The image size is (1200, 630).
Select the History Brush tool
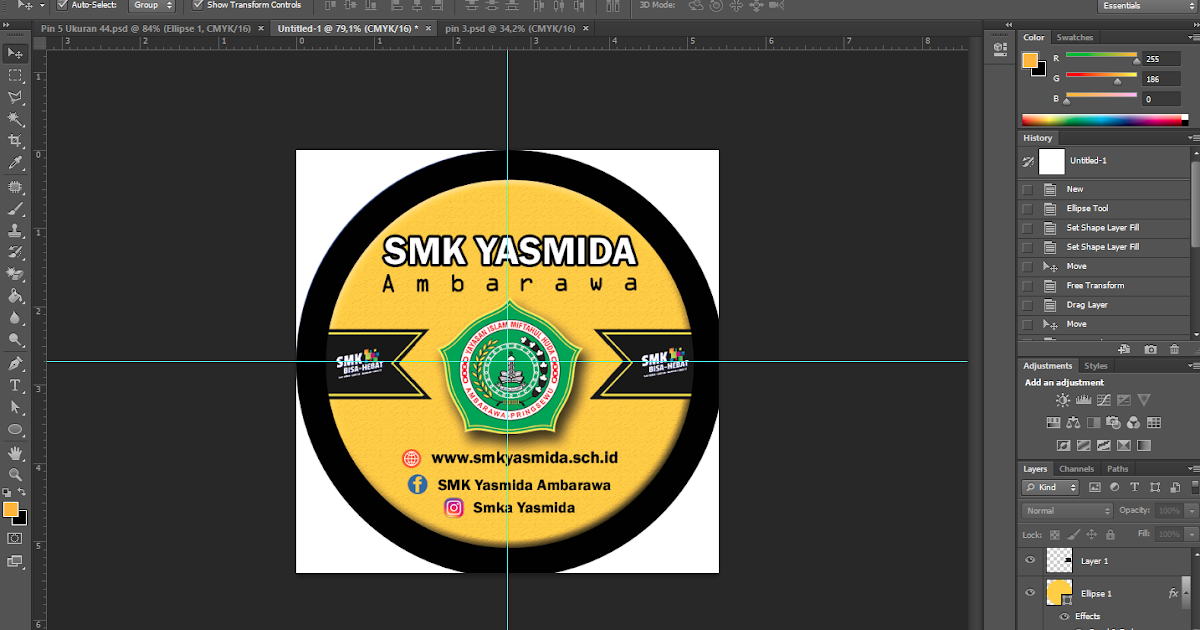pos(15,253)
